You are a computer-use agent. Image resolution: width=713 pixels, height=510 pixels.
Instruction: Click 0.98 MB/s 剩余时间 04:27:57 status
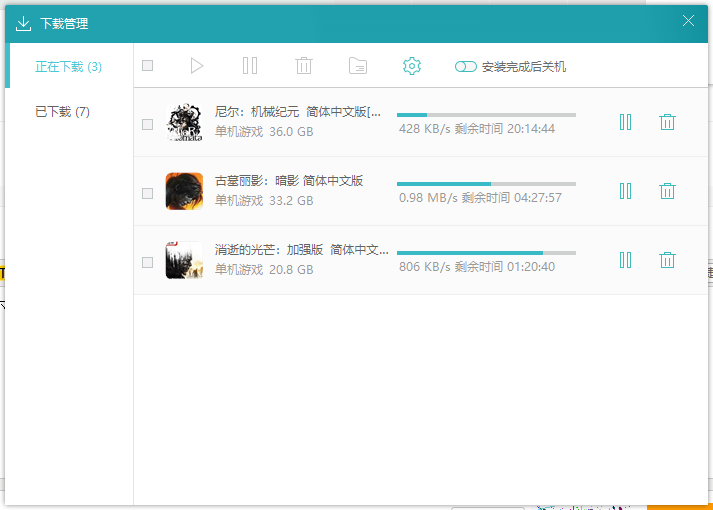tap(480, 198)
